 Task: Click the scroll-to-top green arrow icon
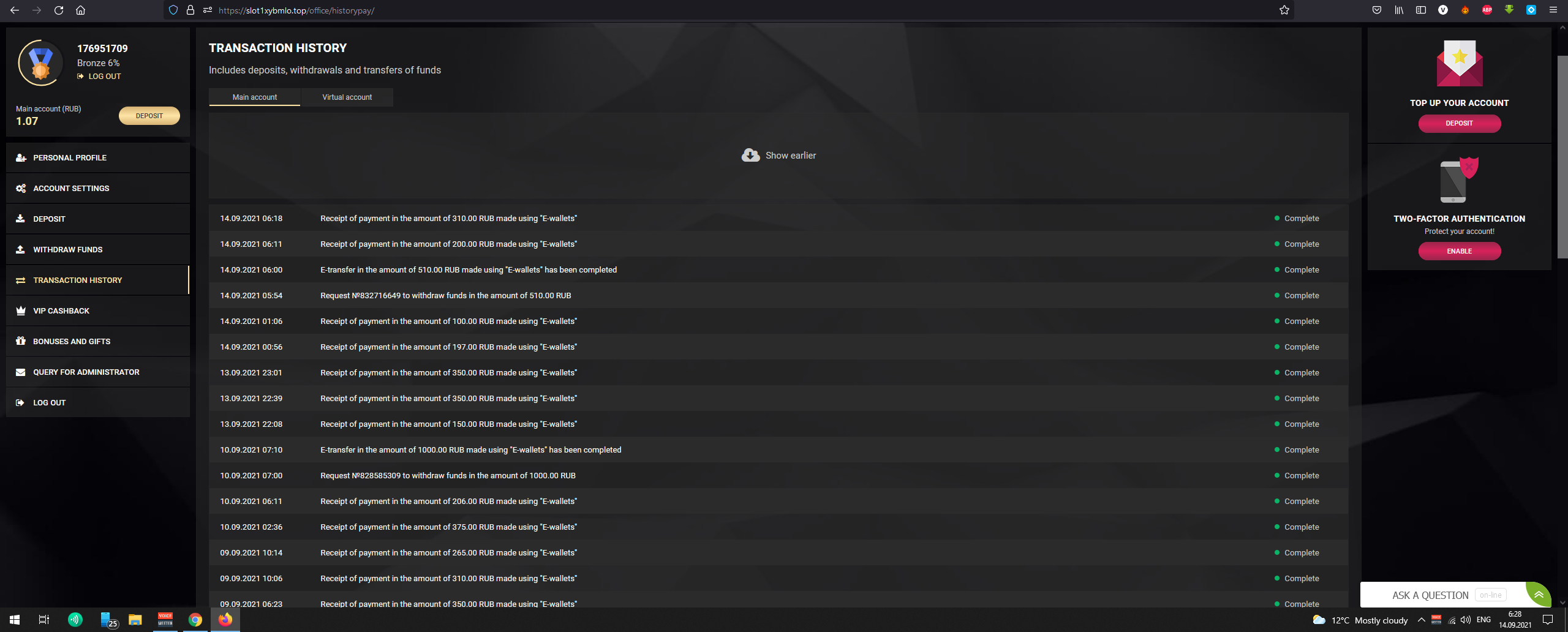tap(1538, 595)
